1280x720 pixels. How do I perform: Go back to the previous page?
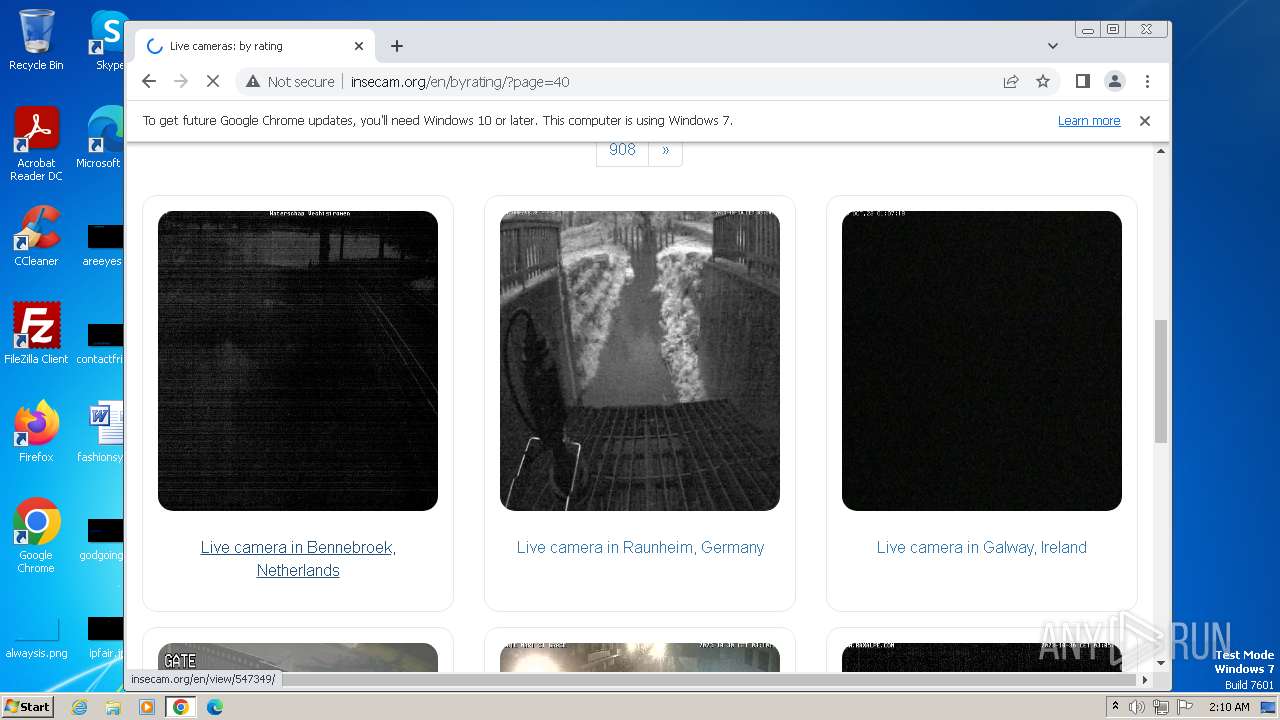click(x=149, y=81)
